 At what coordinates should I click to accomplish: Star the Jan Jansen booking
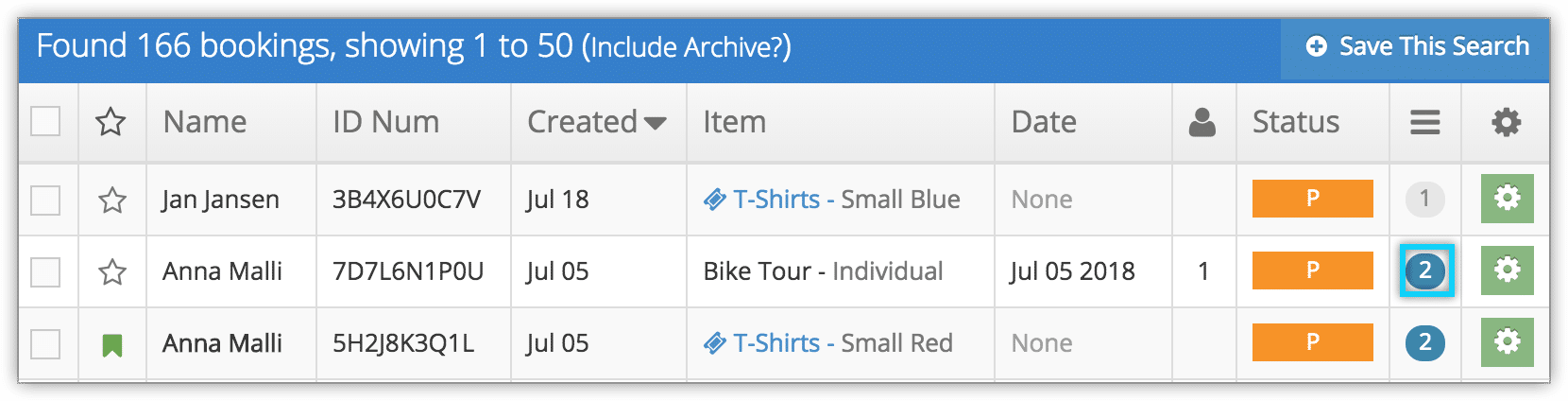pos(112,200)
